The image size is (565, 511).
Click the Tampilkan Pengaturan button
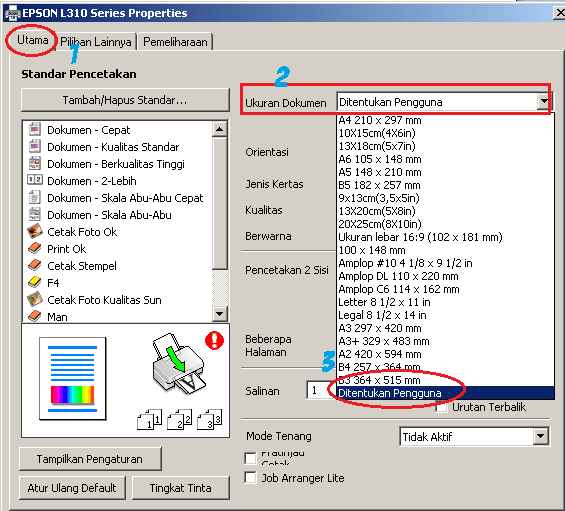click(90, 459)
